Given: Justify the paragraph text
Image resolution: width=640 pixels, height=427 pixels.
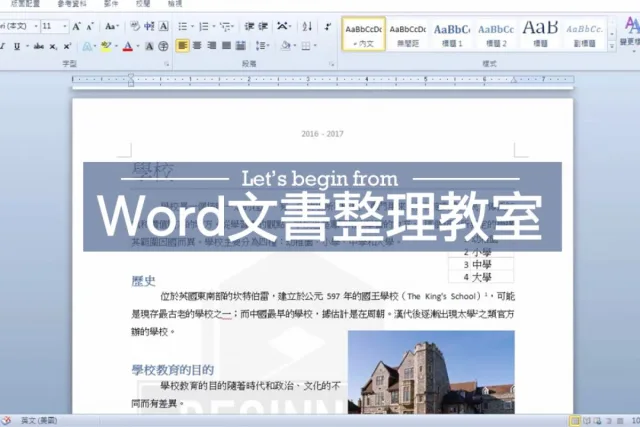Looking at the screenshot, I should click(226, 46).
